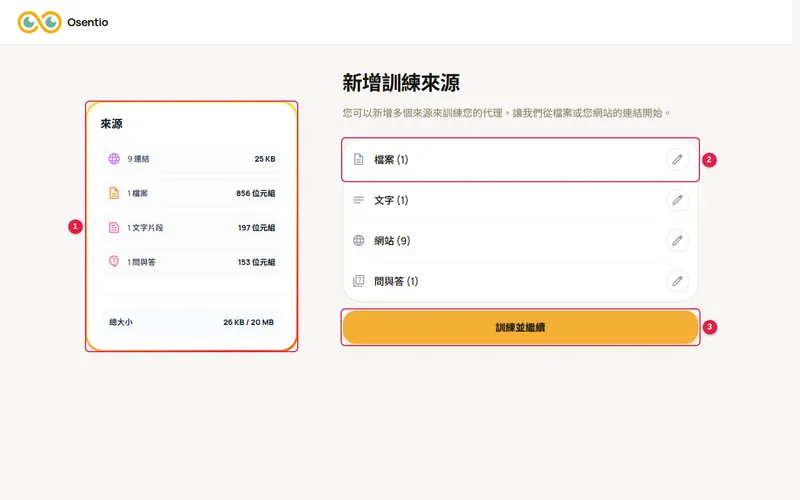Click the 新增訓練來源 page heading

click(401, 83)
